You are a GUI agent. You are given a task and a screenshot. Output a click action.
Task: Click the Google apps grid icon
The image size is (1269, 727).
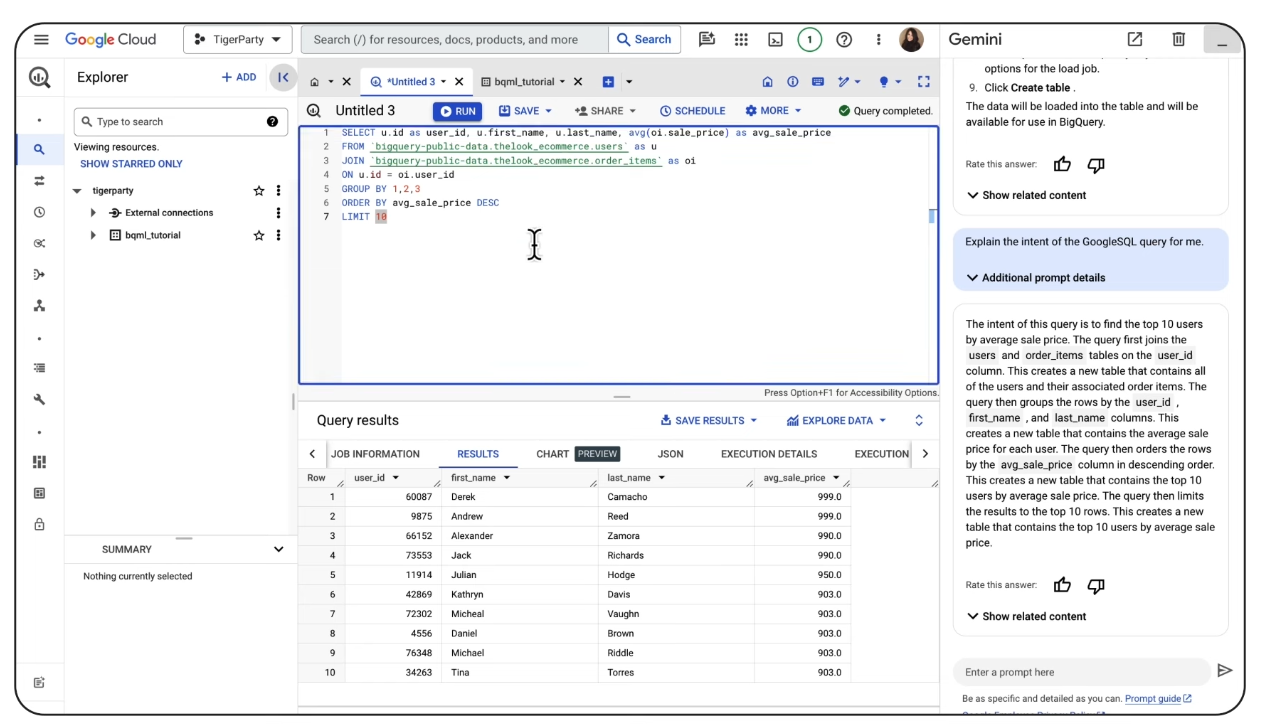click(x=741, y=40)
